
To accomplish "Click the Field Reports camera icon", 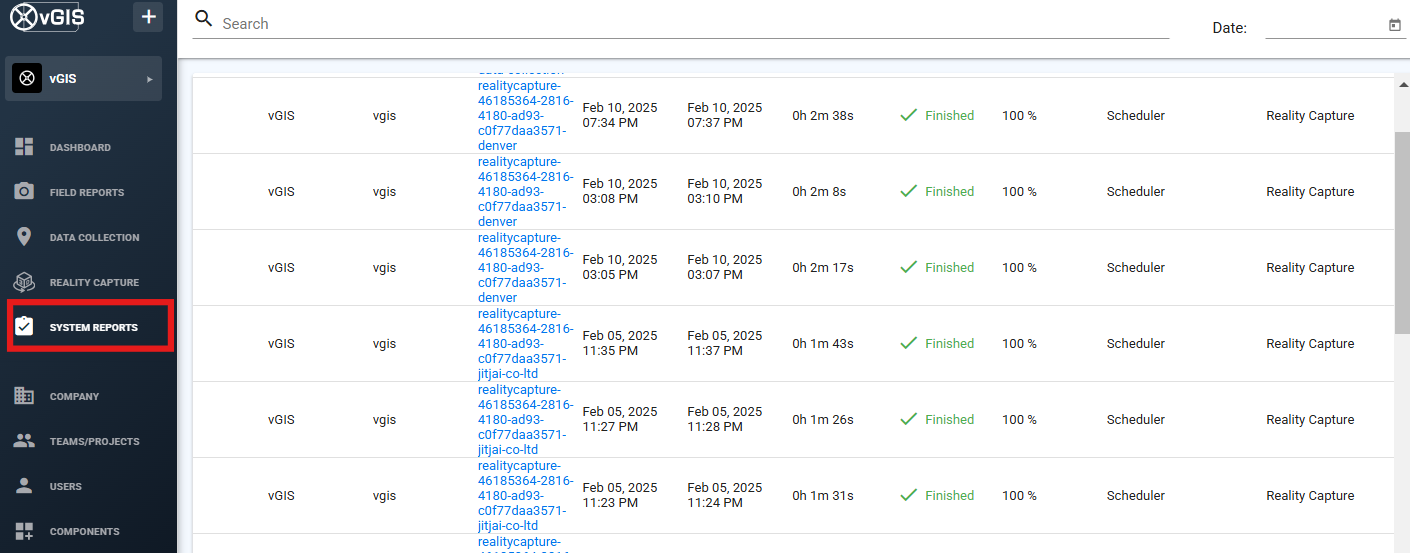I will [25, 191].
